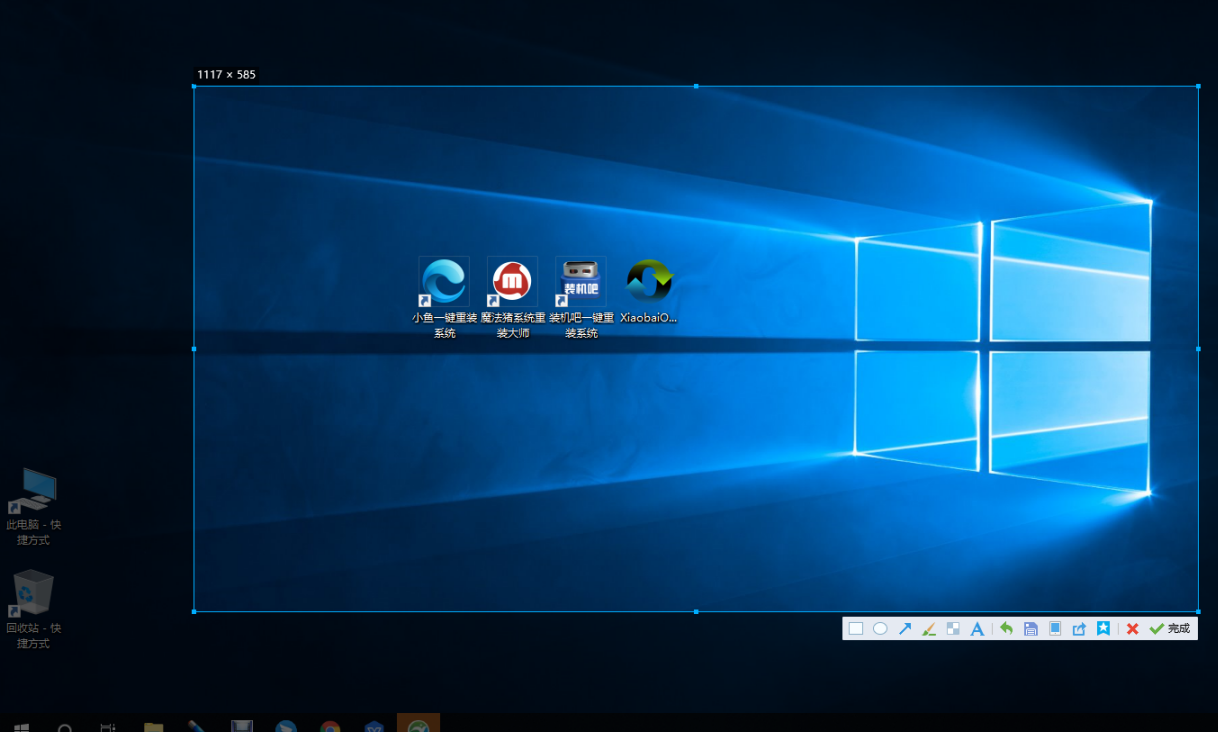Click the share screenshot icon
This screenshot has width=1218, height=732.
pyautogui.click(x=1079, y=629)
